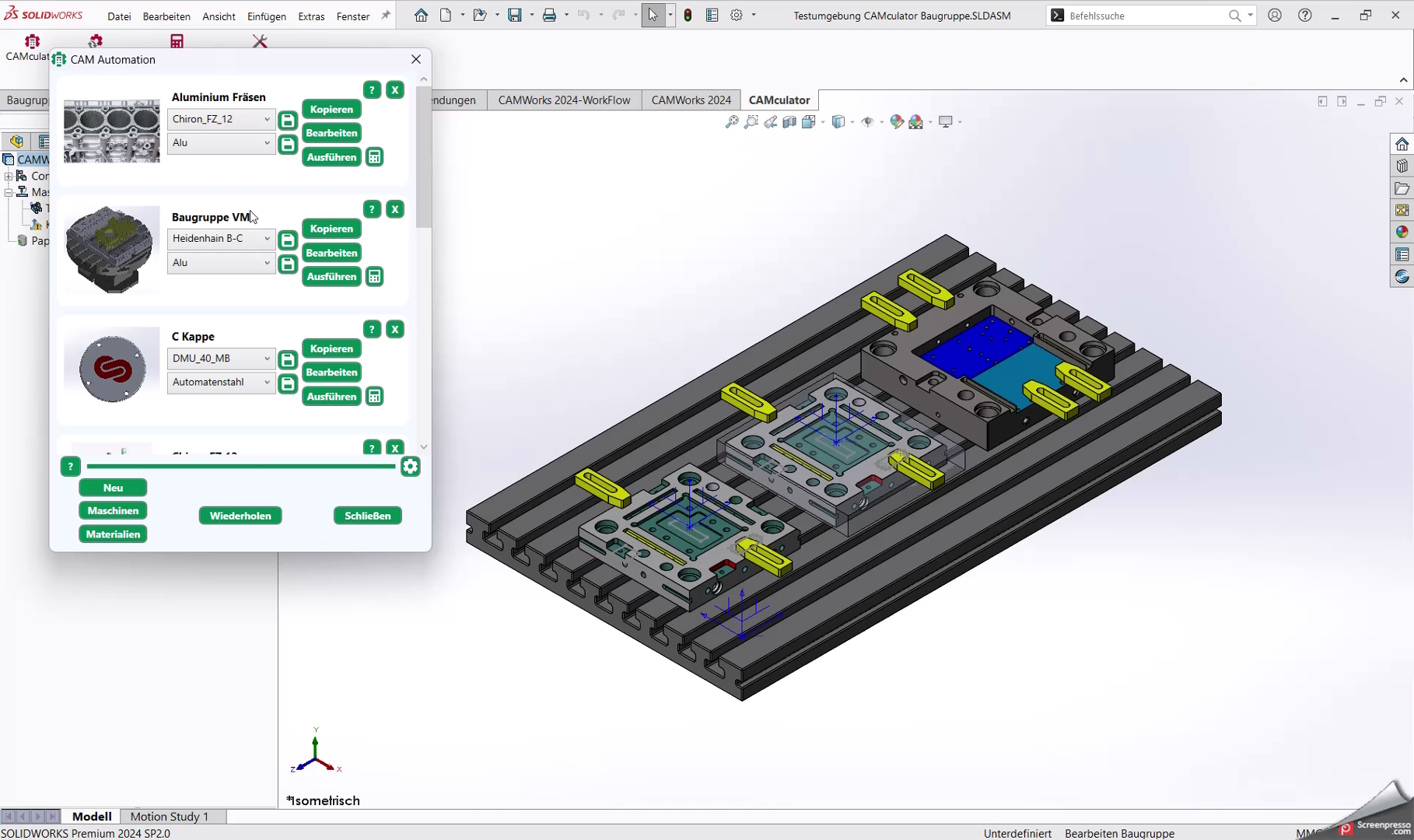Click the save icon beside Heidenhain B-C dropdown
Viewport: 1414px width, 840px height.
(x=288, y=240)
